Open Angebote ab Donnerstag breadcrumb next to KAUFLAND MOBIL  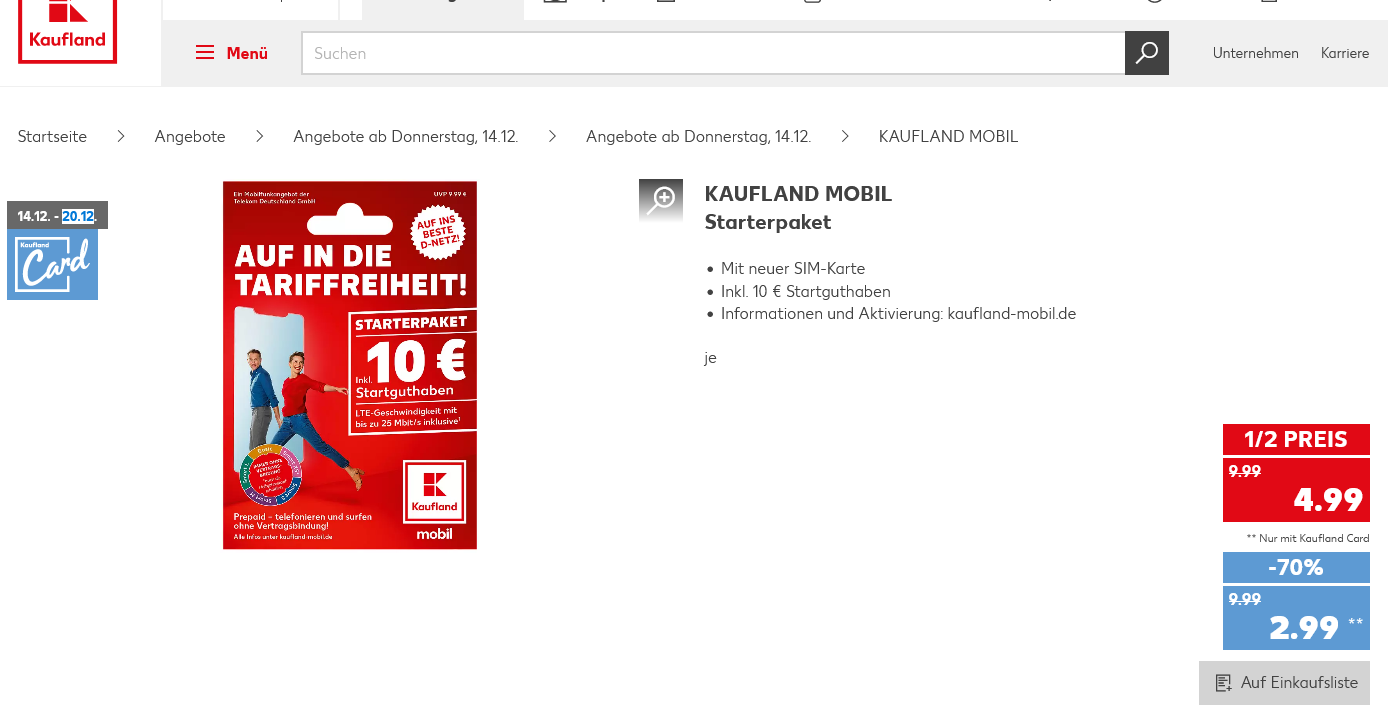(x=698, y=136)
